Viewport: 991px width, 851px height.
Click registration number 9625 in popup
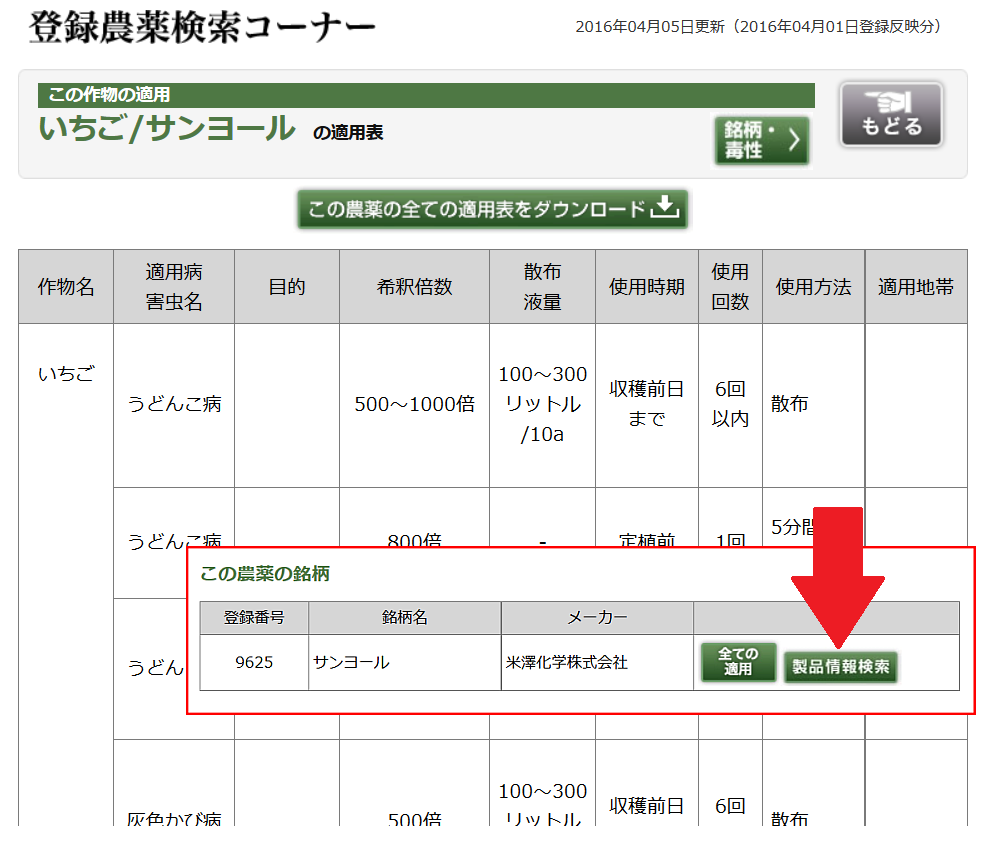(254, 662)
